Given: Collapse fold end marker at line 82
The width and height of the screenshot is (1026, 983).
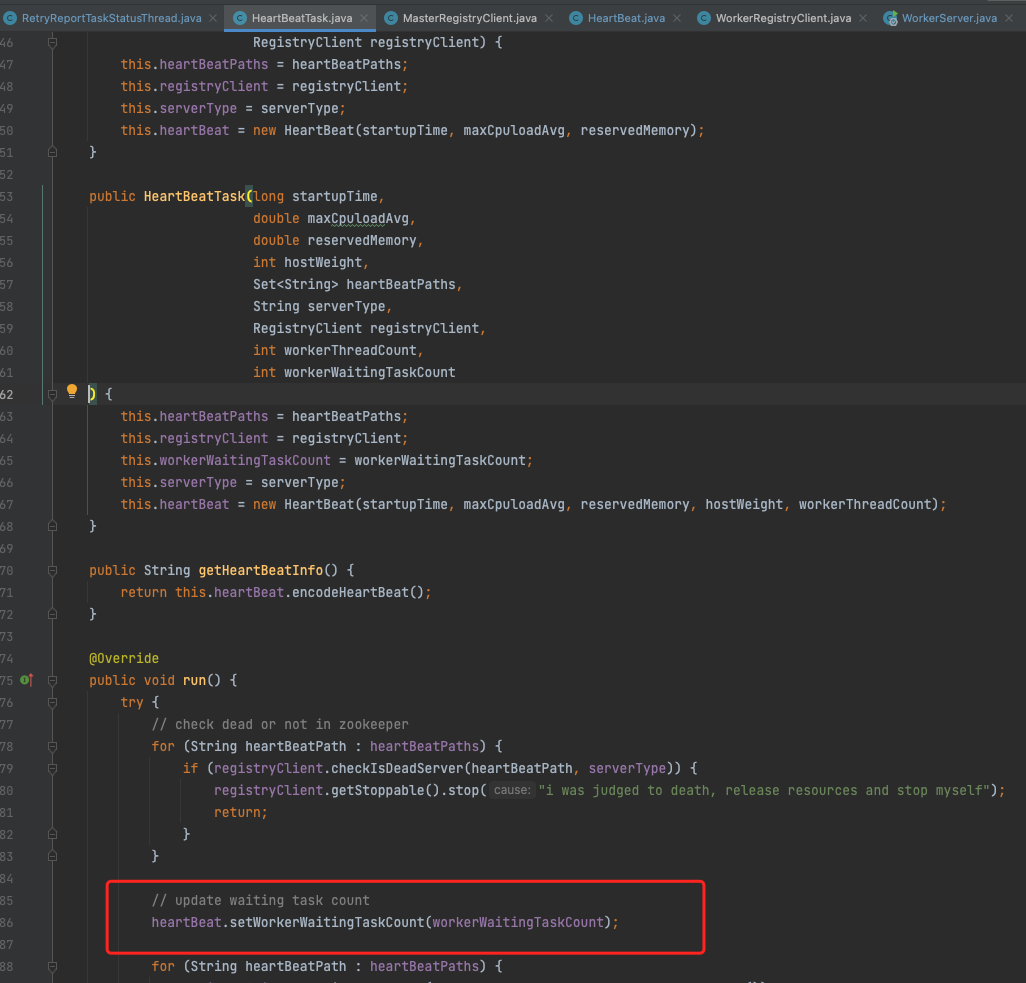Looking at the screenshot, I should (52, 834).
